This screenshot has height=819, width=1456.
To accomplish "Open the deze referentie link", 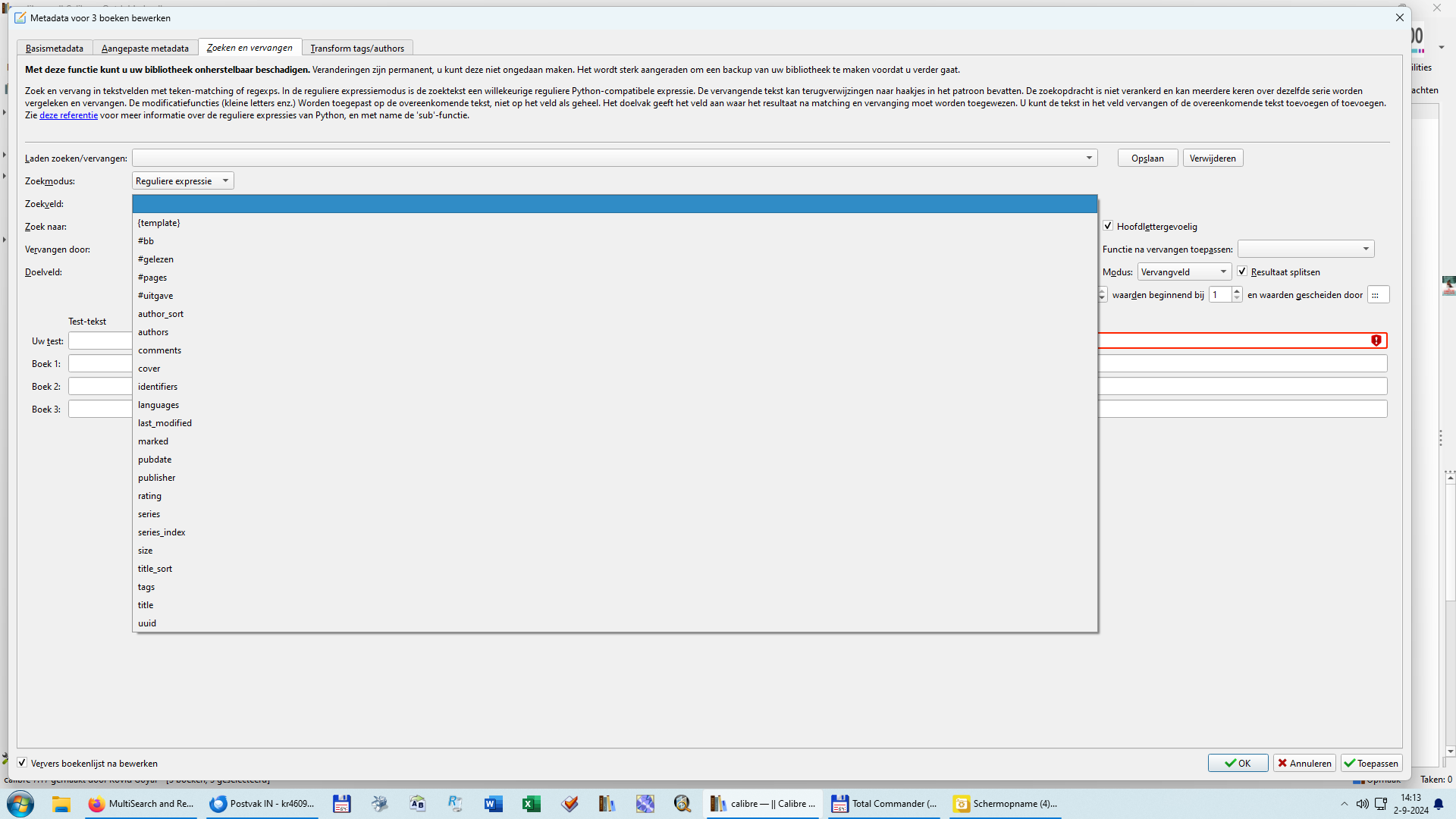I will coord(68,115).
